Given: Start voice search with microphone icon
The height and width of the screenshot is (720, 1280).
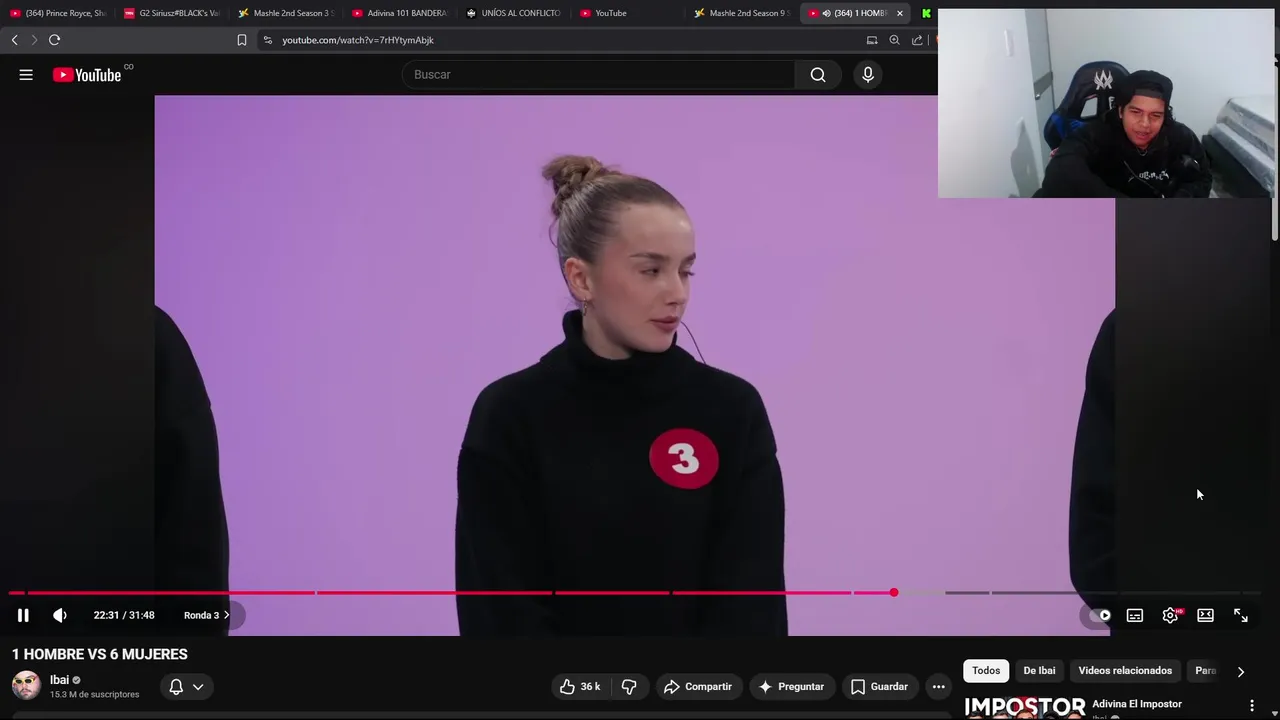Looking at the screenshot, I should [x=868, y=75].
